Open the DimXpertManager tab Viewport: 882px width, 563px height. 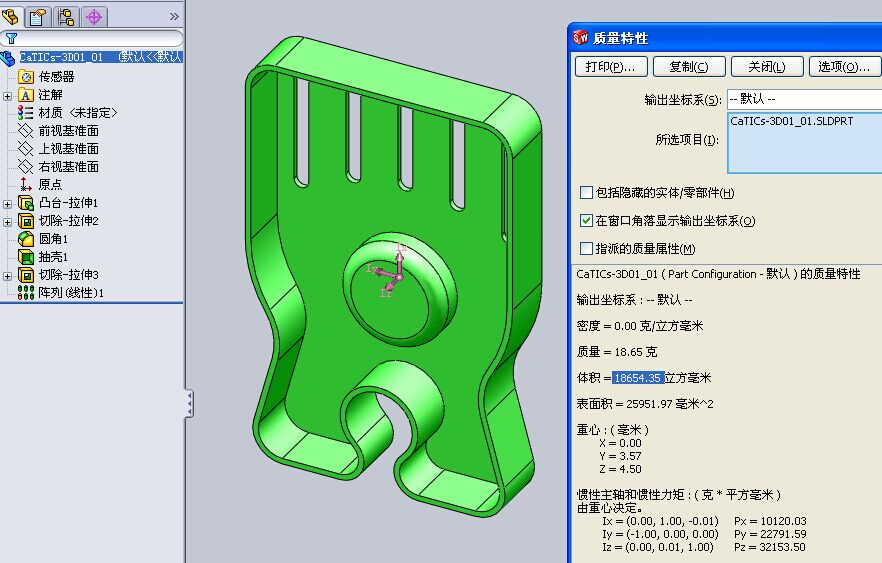pyautogui.click(x=94, y=15)
